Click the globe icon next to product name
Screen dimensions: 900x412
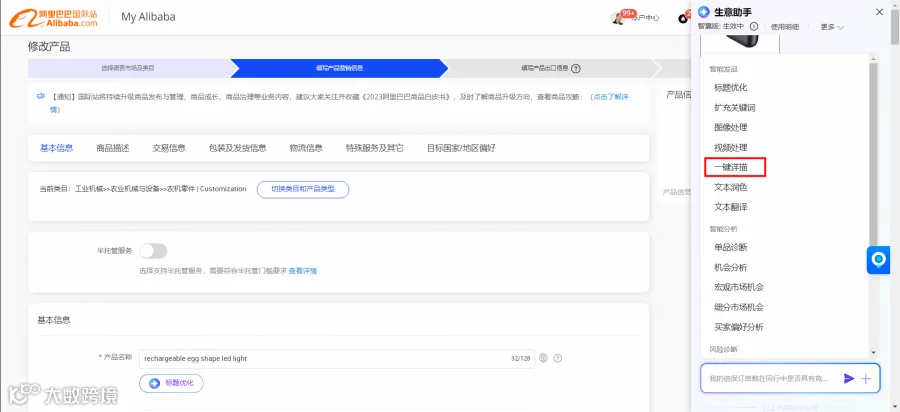(x=543, y=358)
